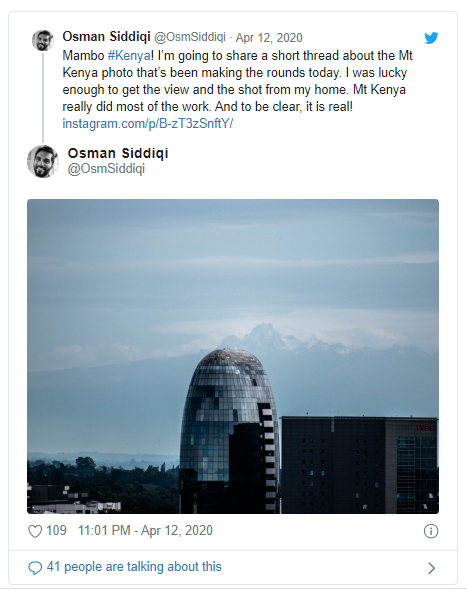
Task: Open the Apr 12, 2020 date link
Action: click(x=269, y=38)
